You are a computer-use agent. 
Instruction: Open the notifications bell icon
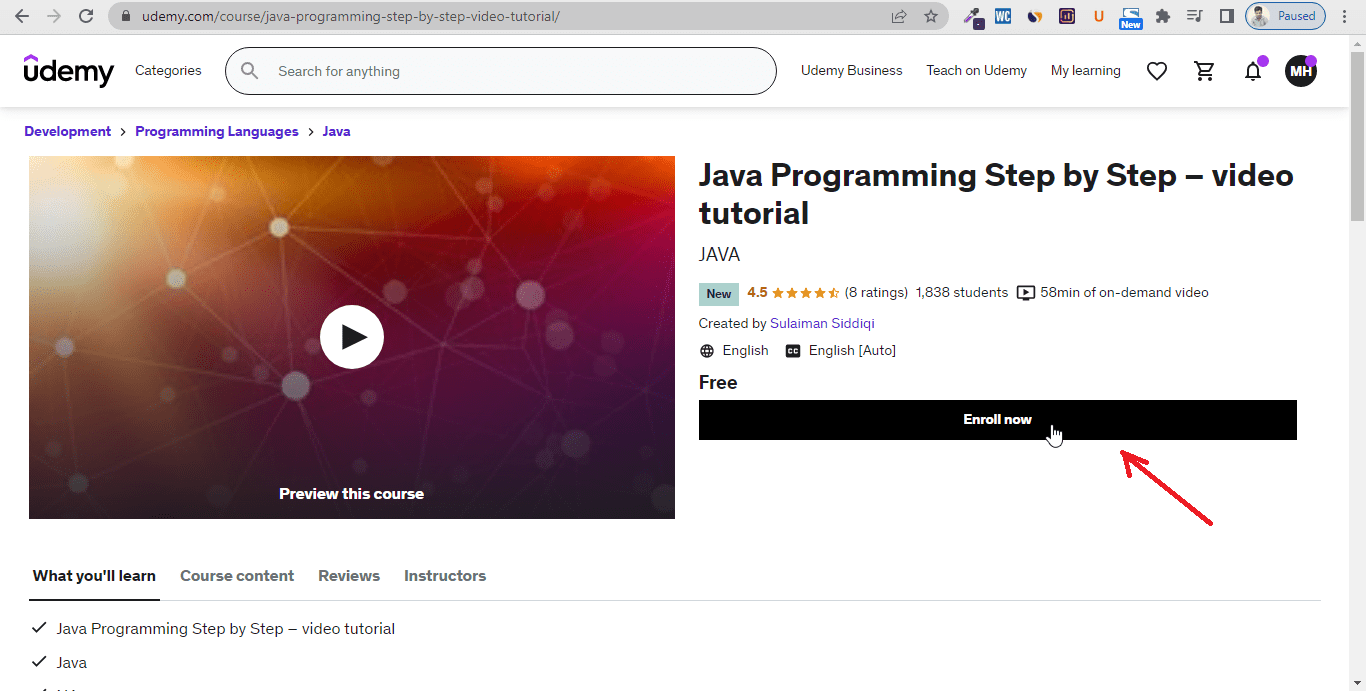click(x=1253, y=71)
